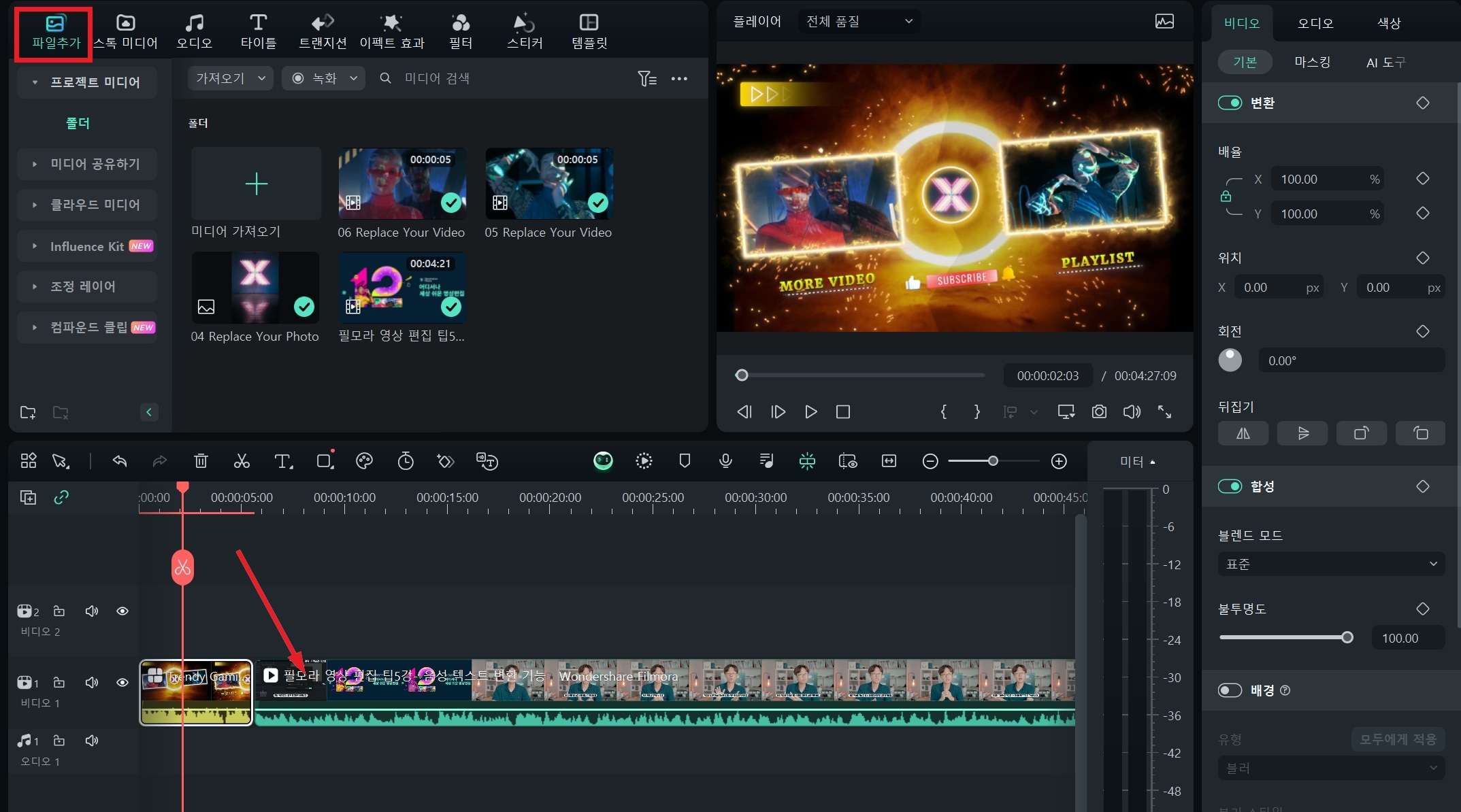Click flip vertical button under 뒤집기
The height and width of the screenshot is (812, 1461).
pyautogui.click(x=1302, y=433)
